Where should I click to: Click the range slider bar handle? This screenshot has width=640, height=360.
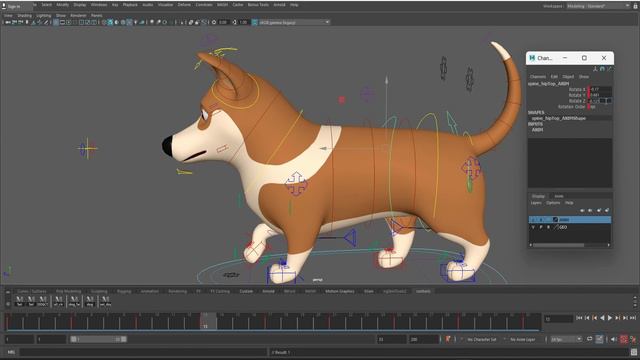pyautogui.click(x=98, y=339)
